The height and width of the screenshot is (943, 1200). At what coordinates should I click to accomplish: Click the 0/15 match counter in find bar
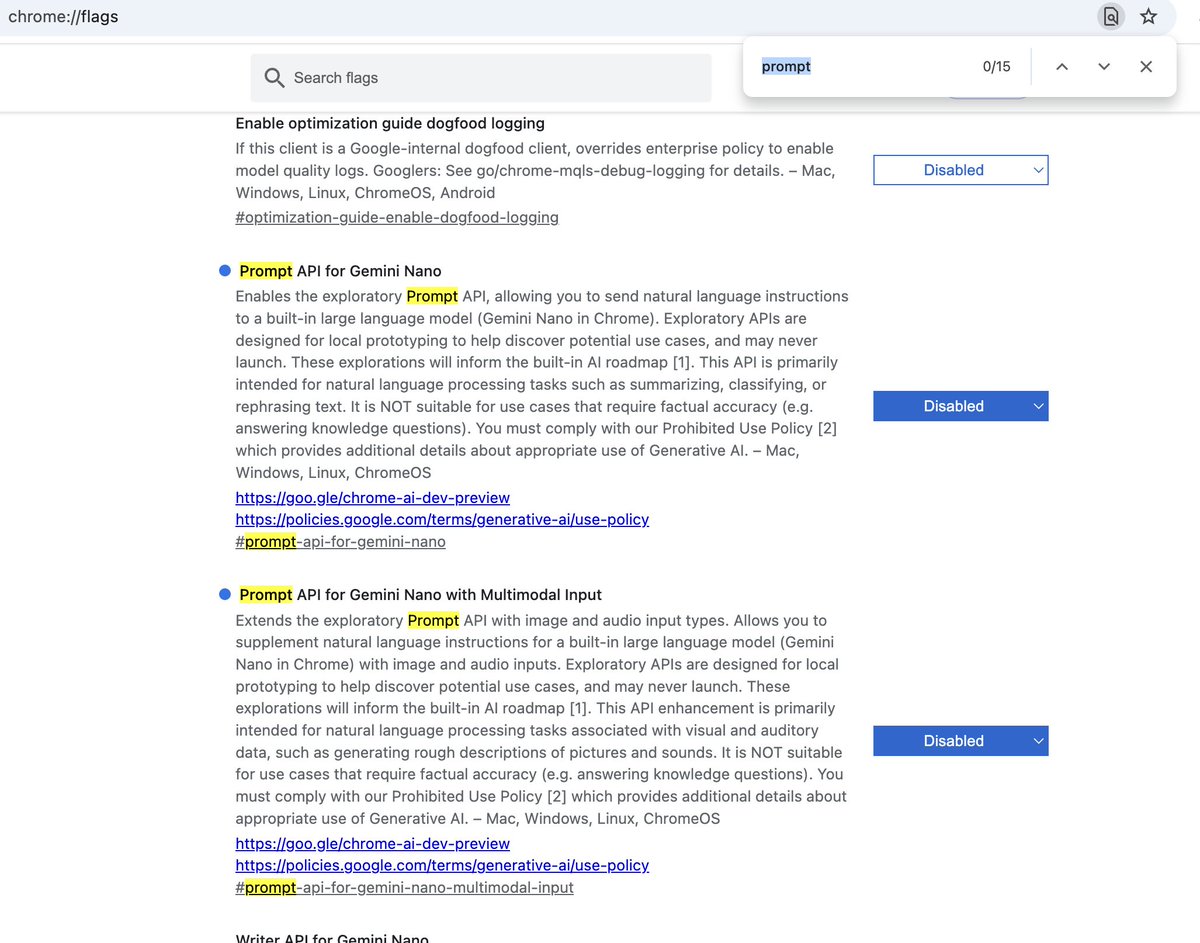[x=996, y=67]
